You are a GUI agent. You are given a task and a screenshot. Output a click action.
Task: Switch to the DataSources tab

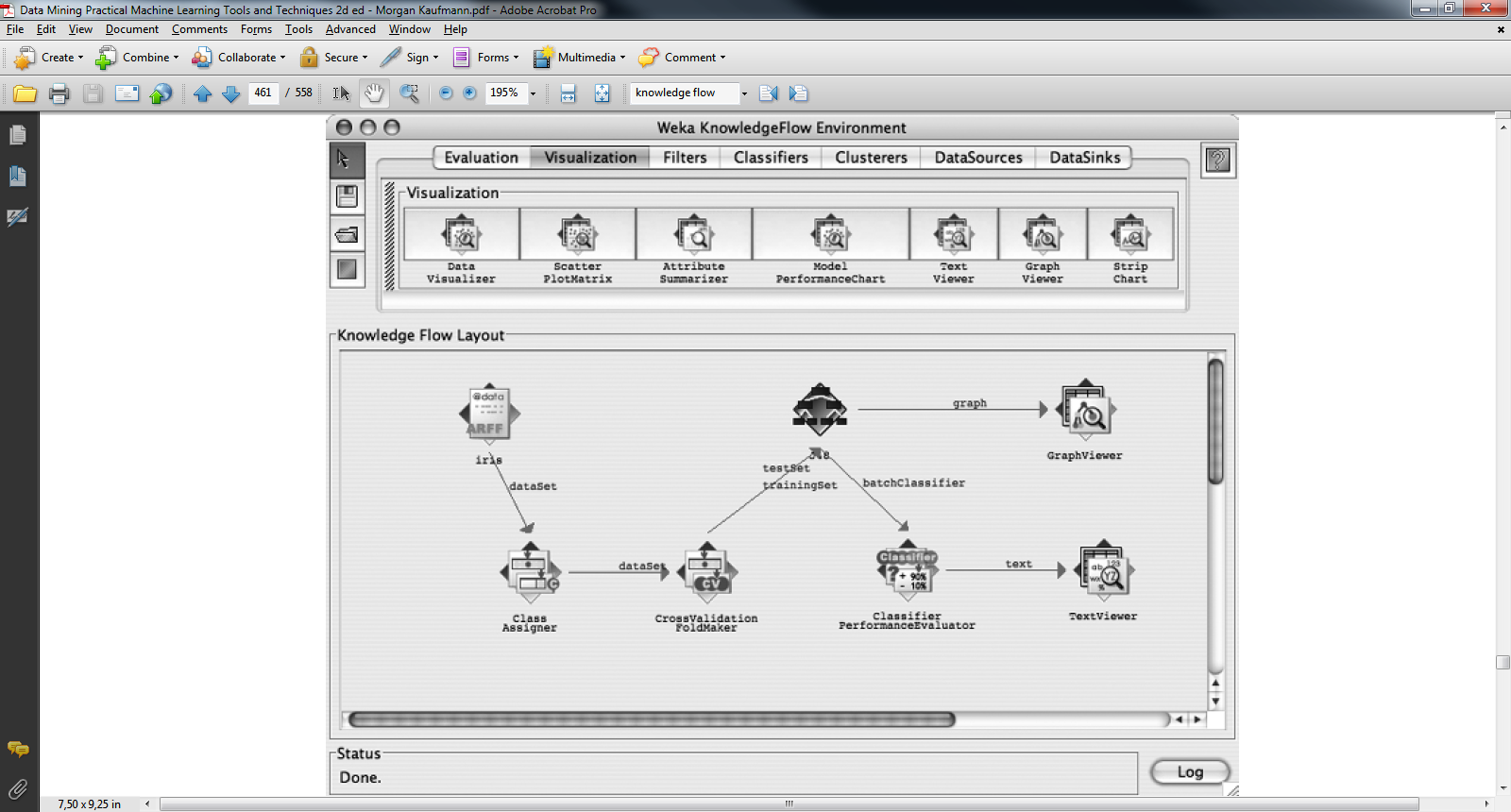(x=978, y=158)
